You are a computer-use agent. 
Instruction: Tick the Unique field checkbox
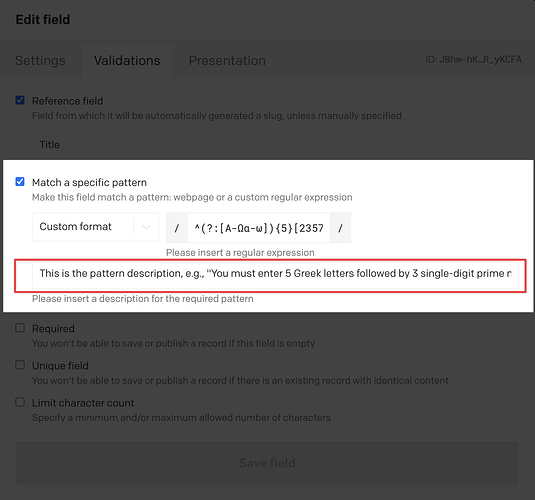click(20, 365)
